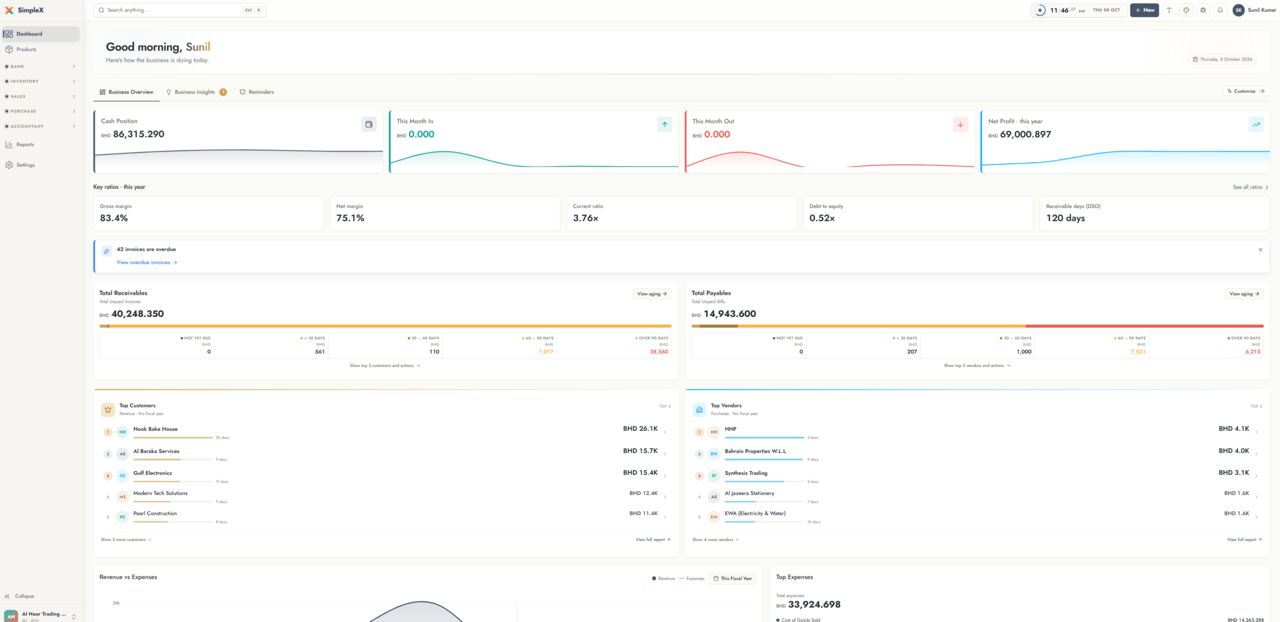Expand the Bank section in sidebar
Image resolution: width=1280 pixels, height=622 pixels.
(41, 67)
